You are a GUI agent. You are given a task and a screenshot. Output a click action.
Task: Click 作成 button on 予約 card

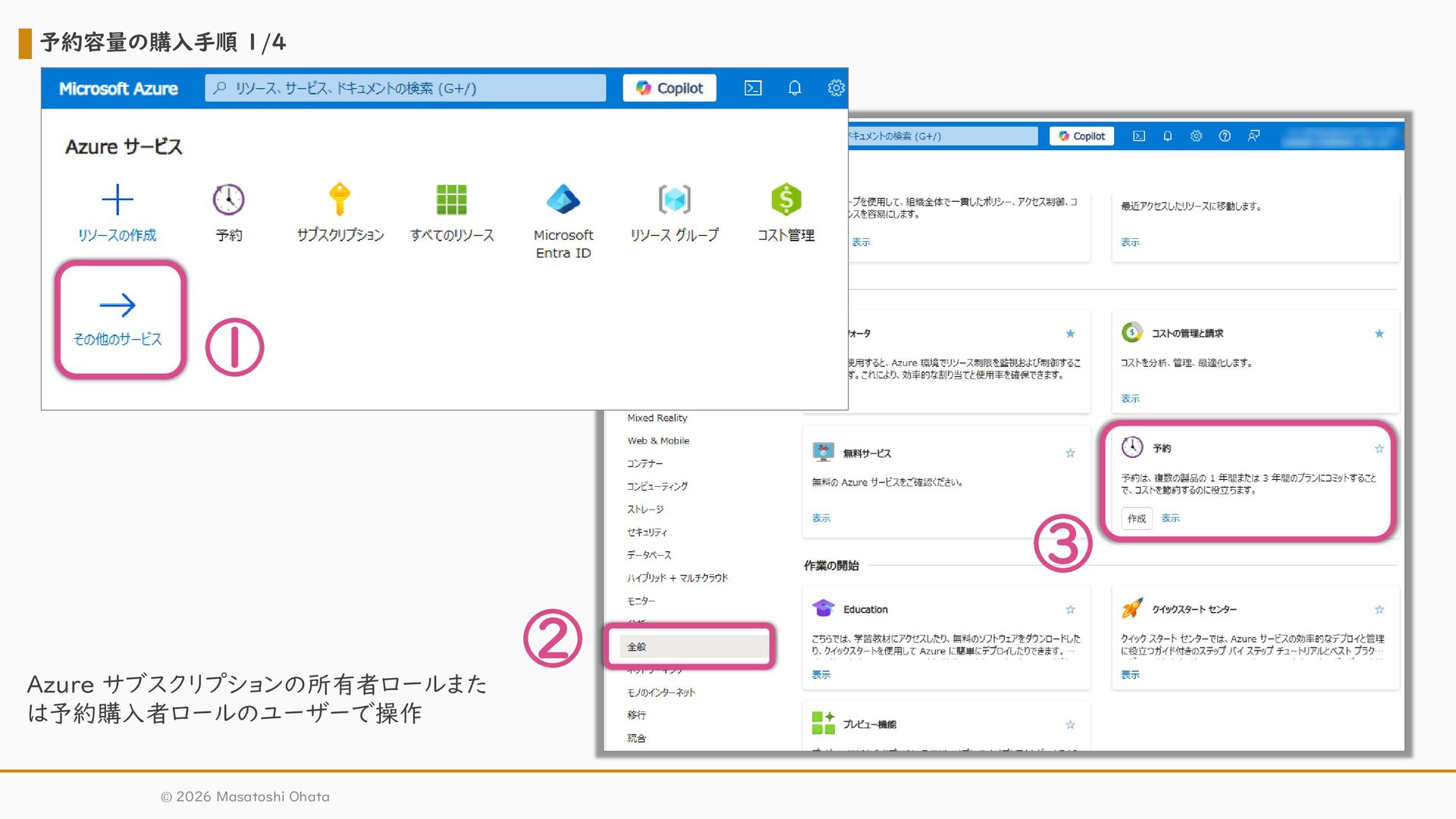[1136, 519]
